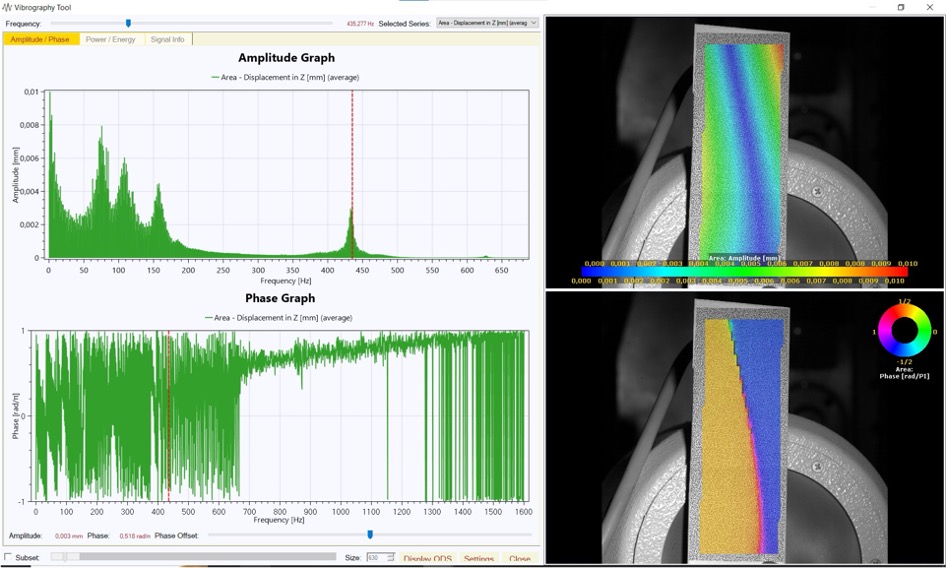
Task: Open the Signal Info tab
Action: pyautogui.click(x=166, y=39)
